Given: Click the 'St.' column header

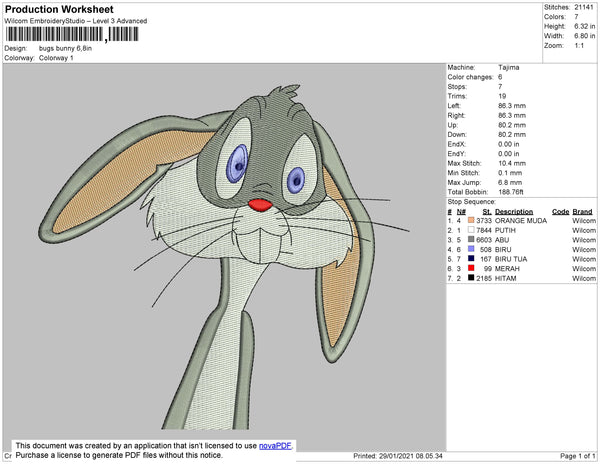Looking at the screenshot, I should pos(487,212).
